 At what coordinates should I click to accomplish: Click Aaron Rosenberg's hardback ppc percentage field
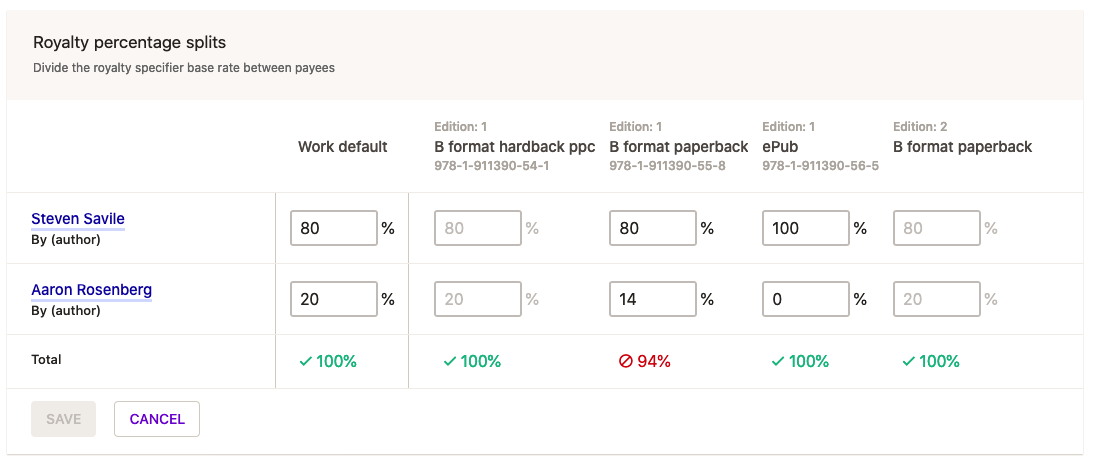477,299
